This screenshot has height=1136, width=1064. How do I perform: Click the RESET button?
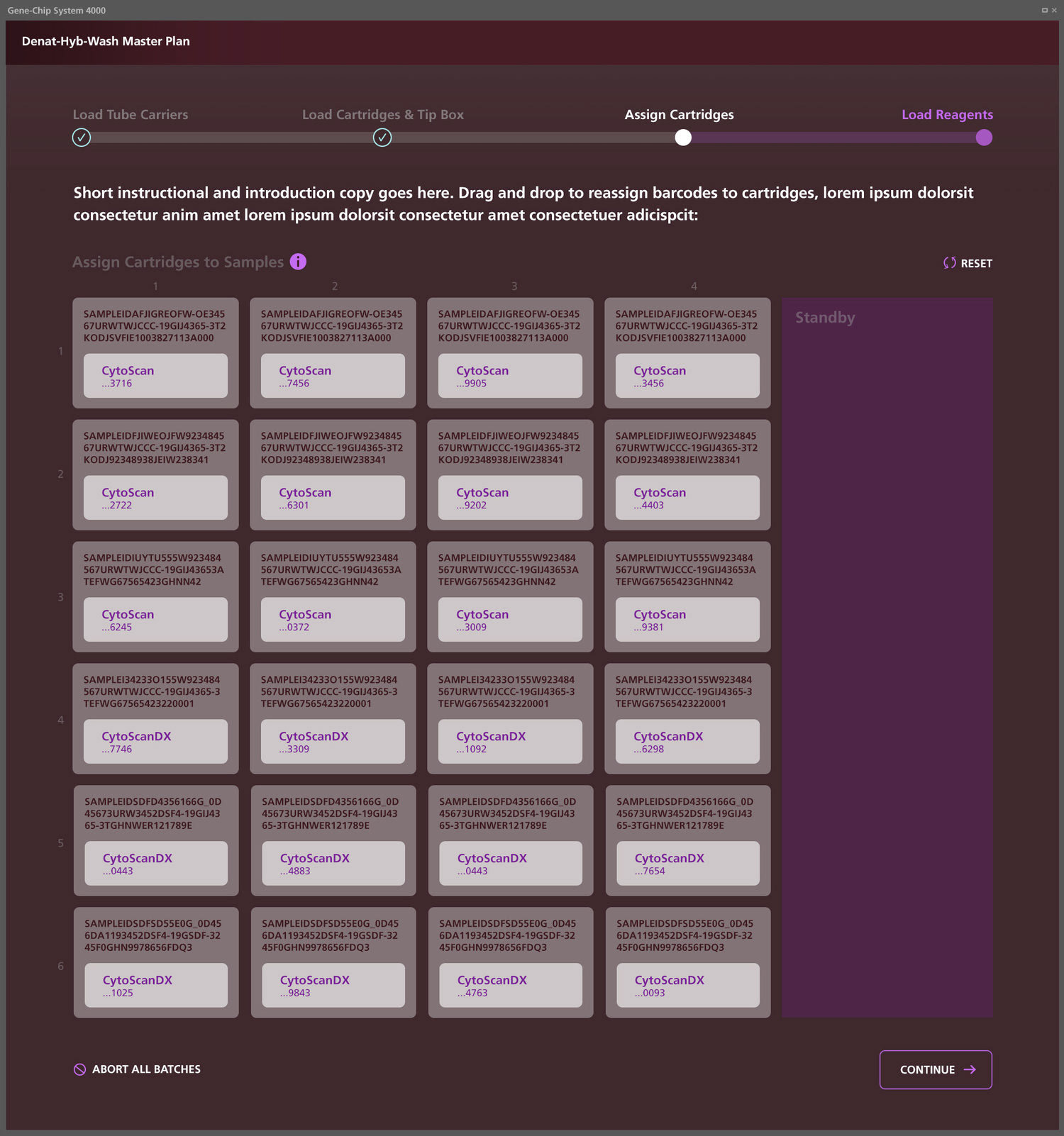[x=968, y=263]
